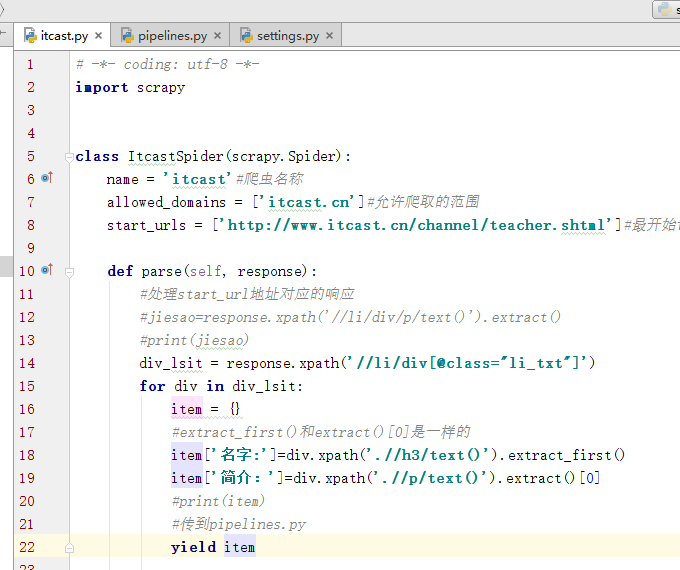This screenshot has width=680, height=570.
Task: Click the 'parse' method name on line 10
Action: 161,272
